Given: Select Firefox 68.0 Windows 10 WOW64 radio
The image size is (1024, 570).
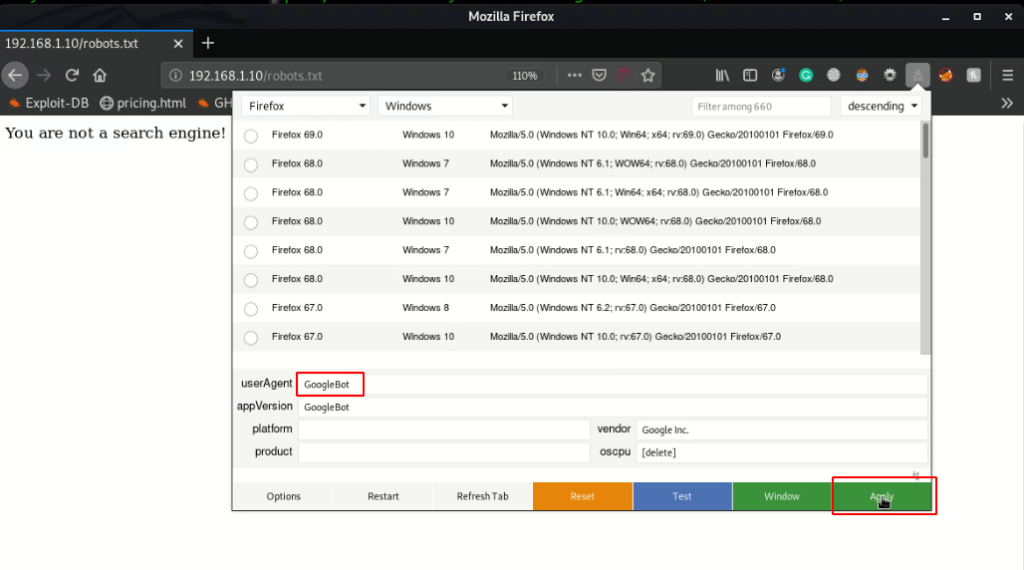Looking at the screenshot, I should coord(251,222).
